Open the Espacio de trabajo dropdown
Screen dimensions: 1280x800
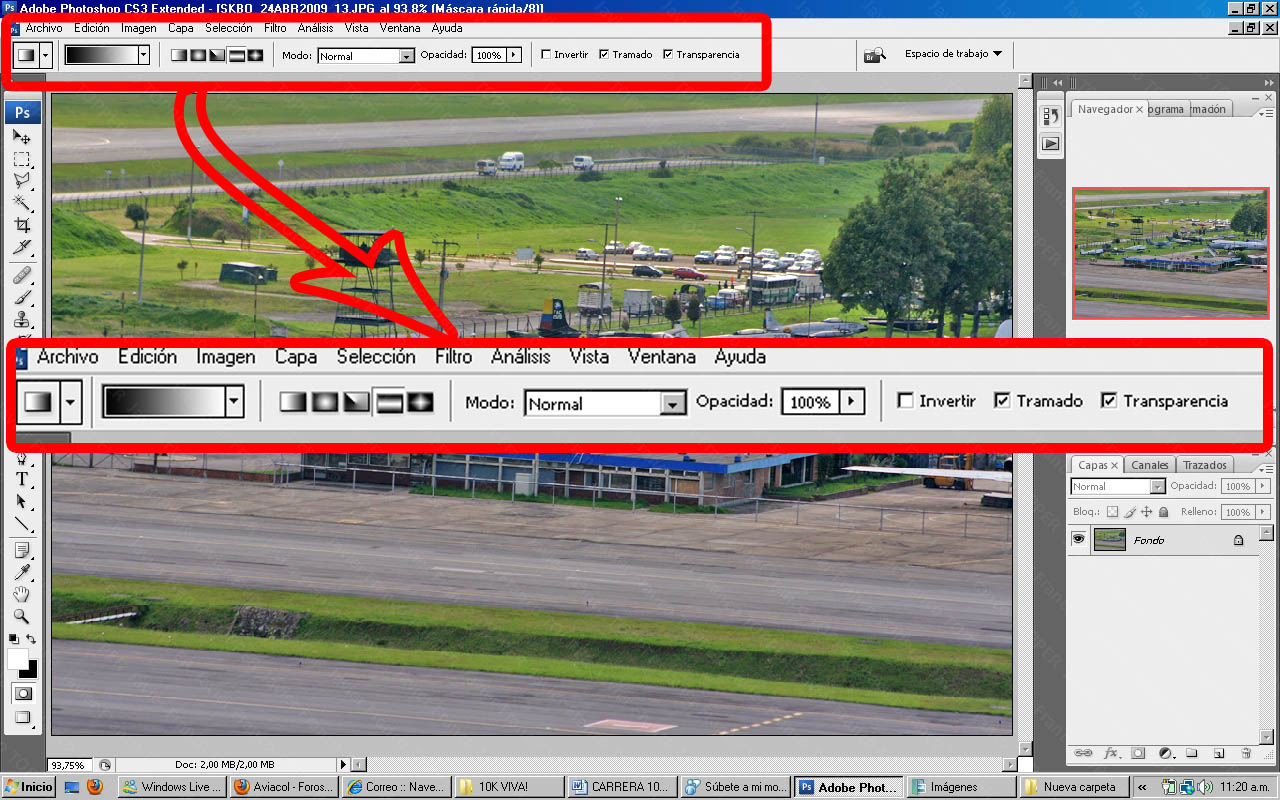(x=953, y=54)
